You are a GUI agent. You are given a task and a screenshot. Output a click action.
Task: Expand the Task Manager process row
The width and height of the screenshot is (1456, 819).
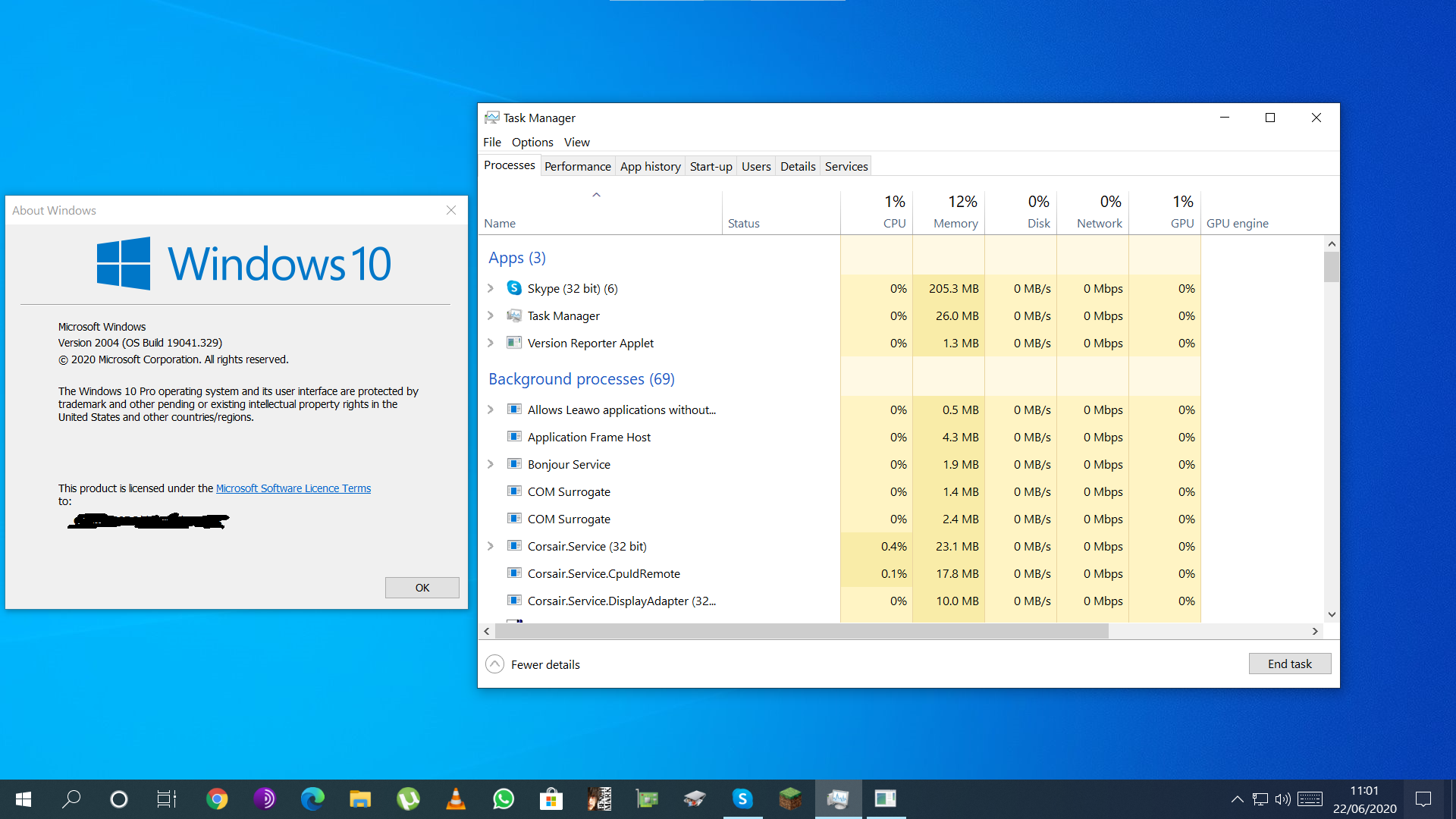(x=491, y=315)
